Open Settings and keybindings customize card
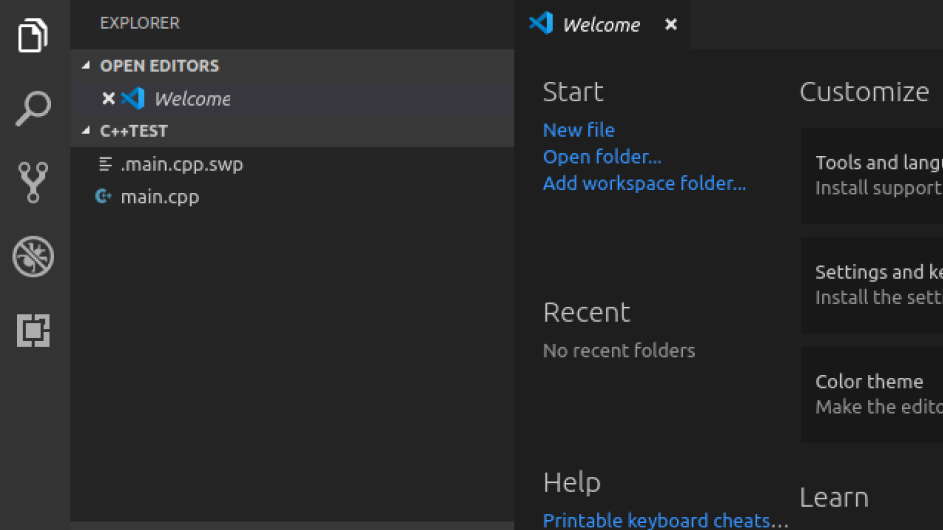Viewport: 943px width, 530px height. click(x=872, y=285)
